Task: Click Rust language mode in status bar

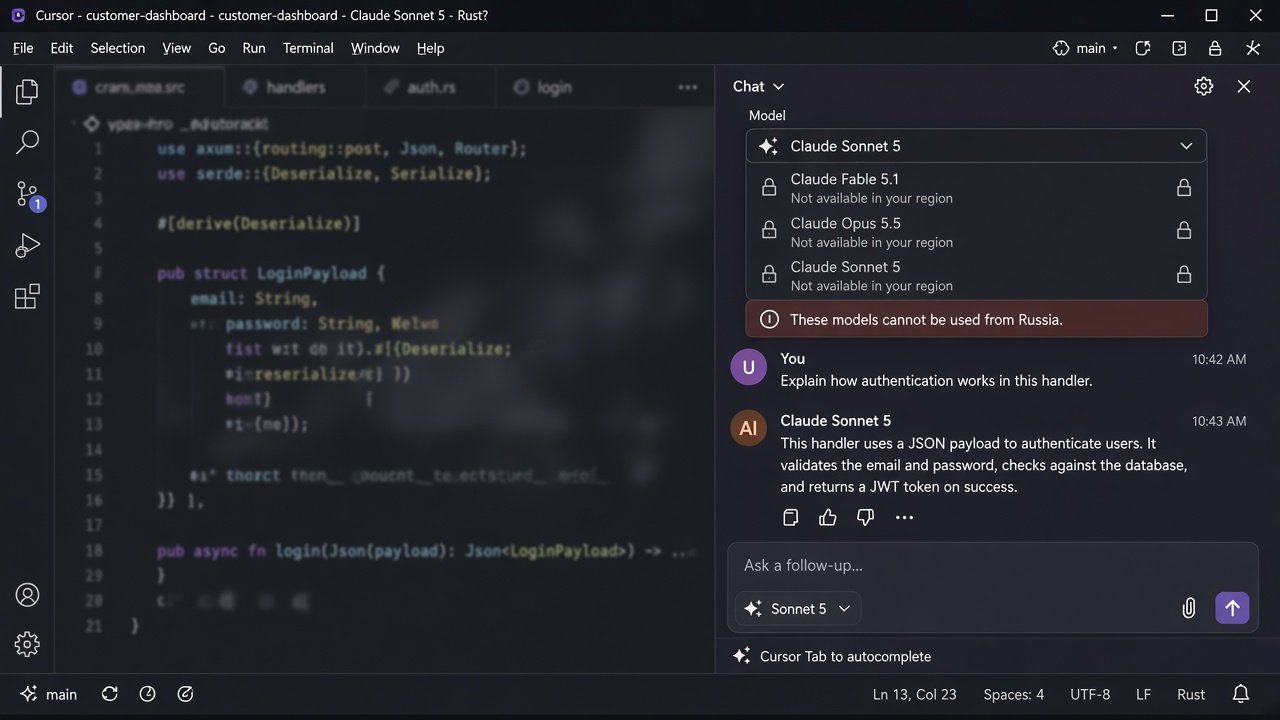Action: (x=1191, y=694)
